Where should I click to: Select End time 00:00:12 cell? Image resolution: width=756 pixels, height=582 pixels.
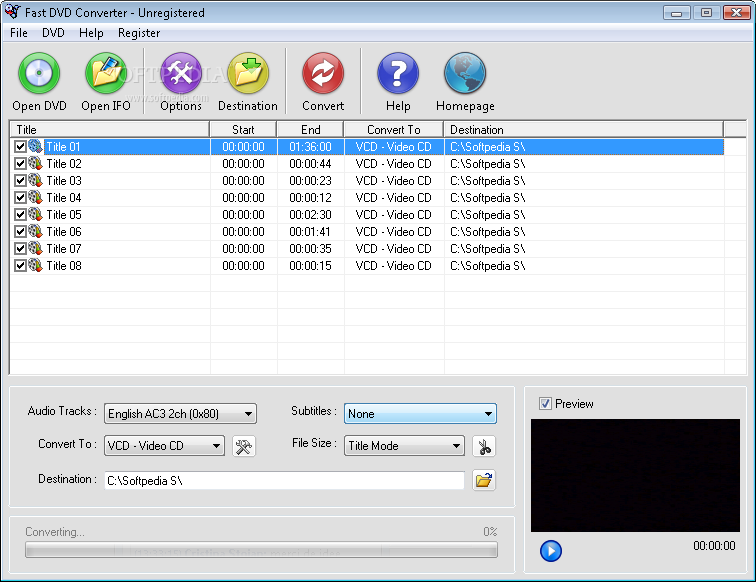pos(310,198)
